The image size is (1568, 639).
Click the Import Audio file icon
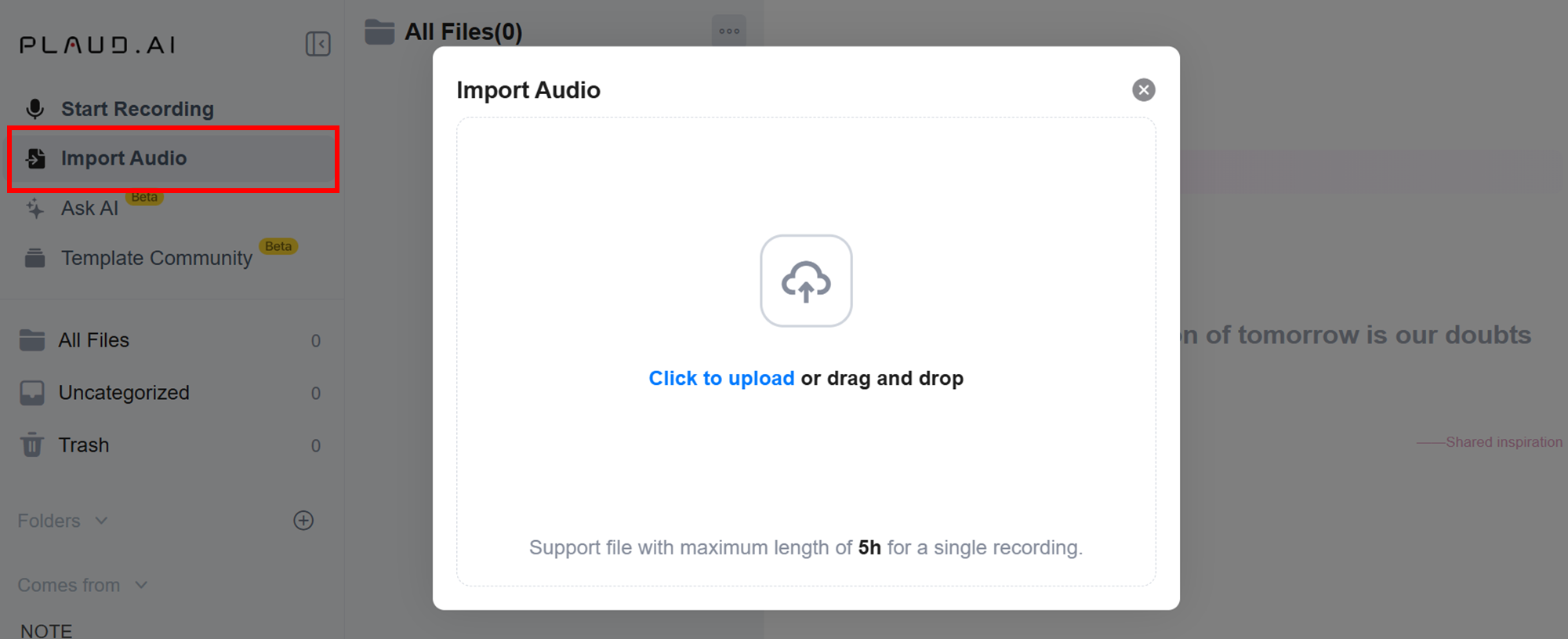click(35, 158)
